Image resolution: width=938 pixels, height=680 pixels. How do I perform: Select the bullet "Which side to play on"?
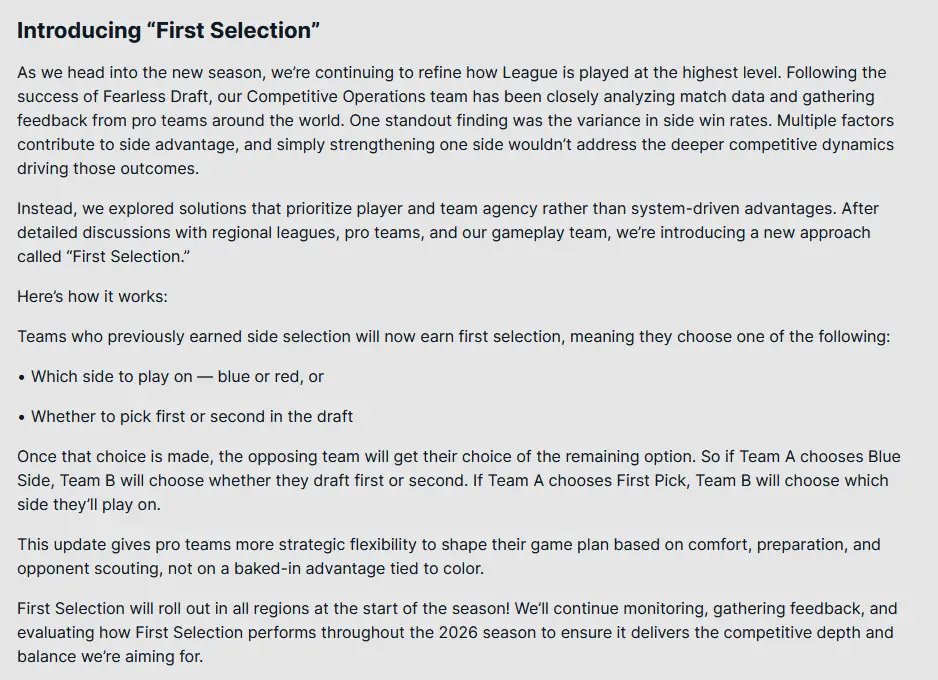point(177,377)
